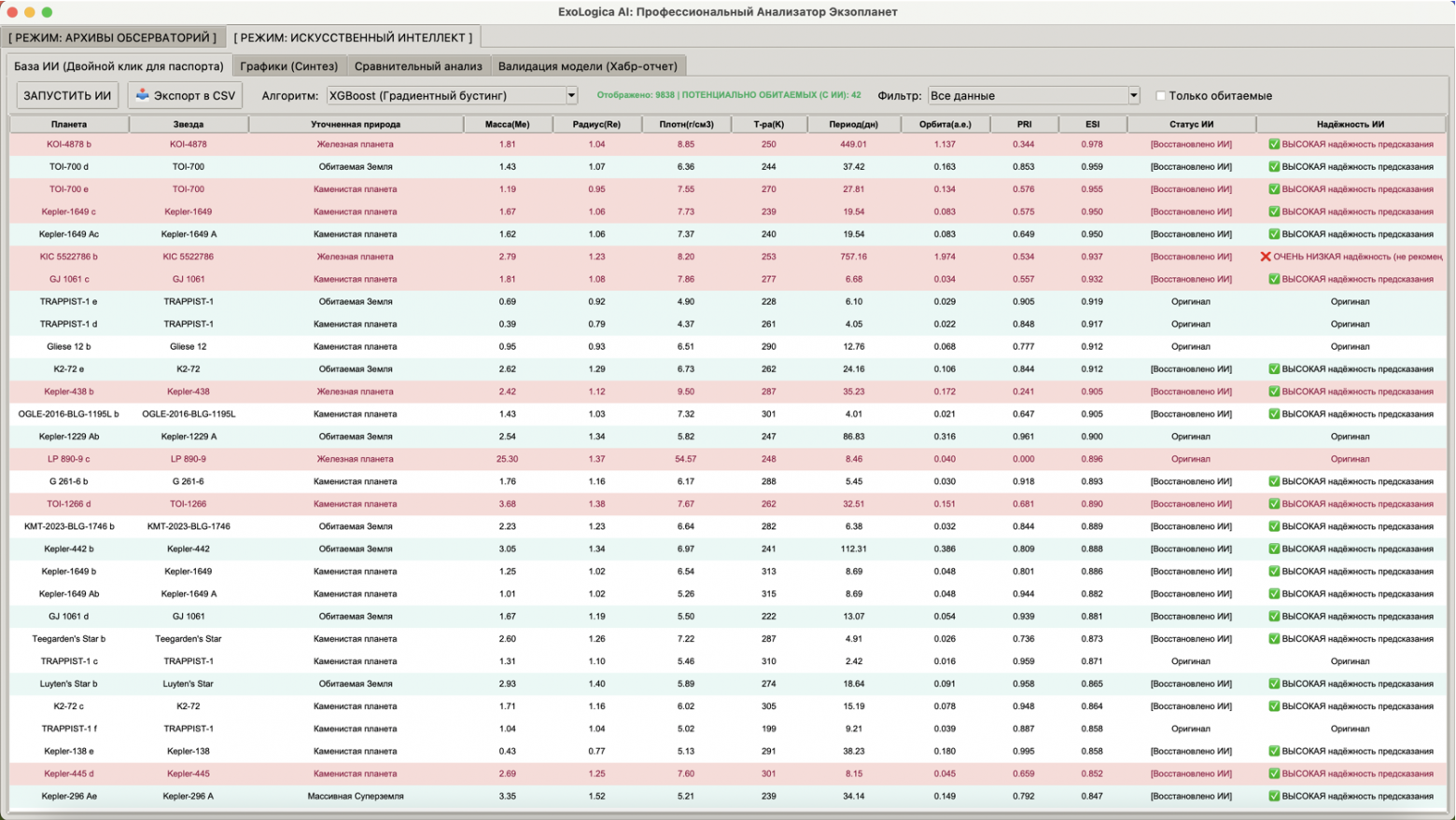The height and width of the screenshot is (820, 1456).
Task: Click green checkmark in Kepler-438 b row
Action: [x=1274, y=392]
